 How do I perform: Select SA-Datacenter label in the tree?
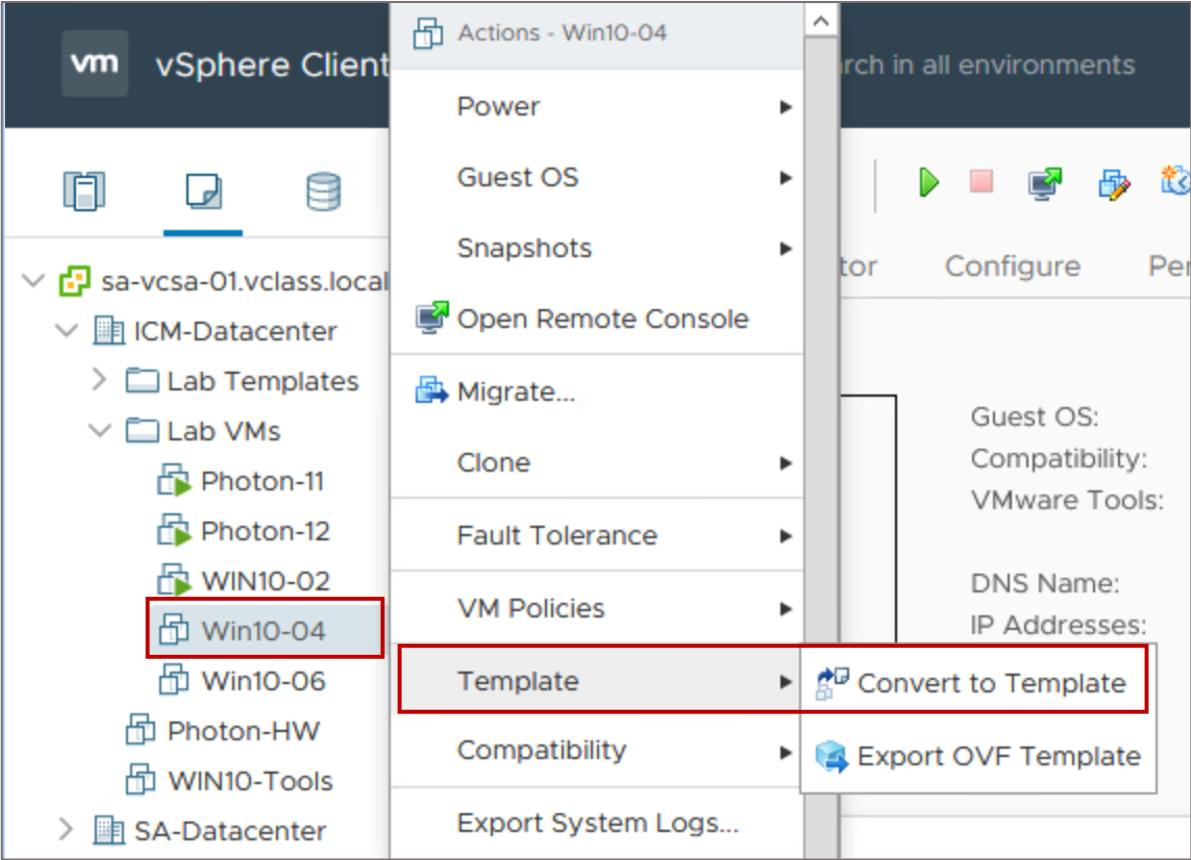(230, 830)
